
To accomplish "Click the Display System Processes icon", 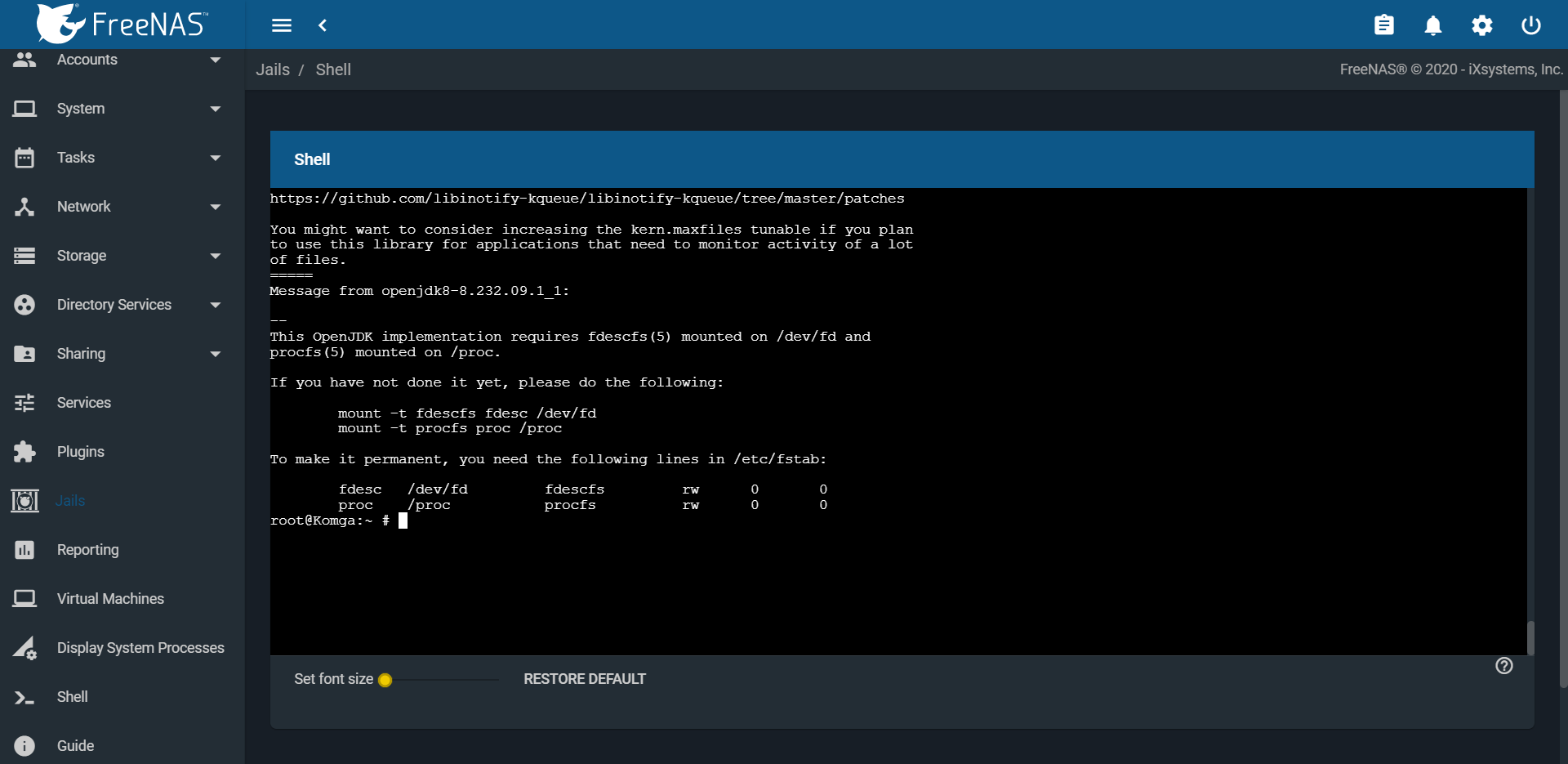I will point(24,648).
